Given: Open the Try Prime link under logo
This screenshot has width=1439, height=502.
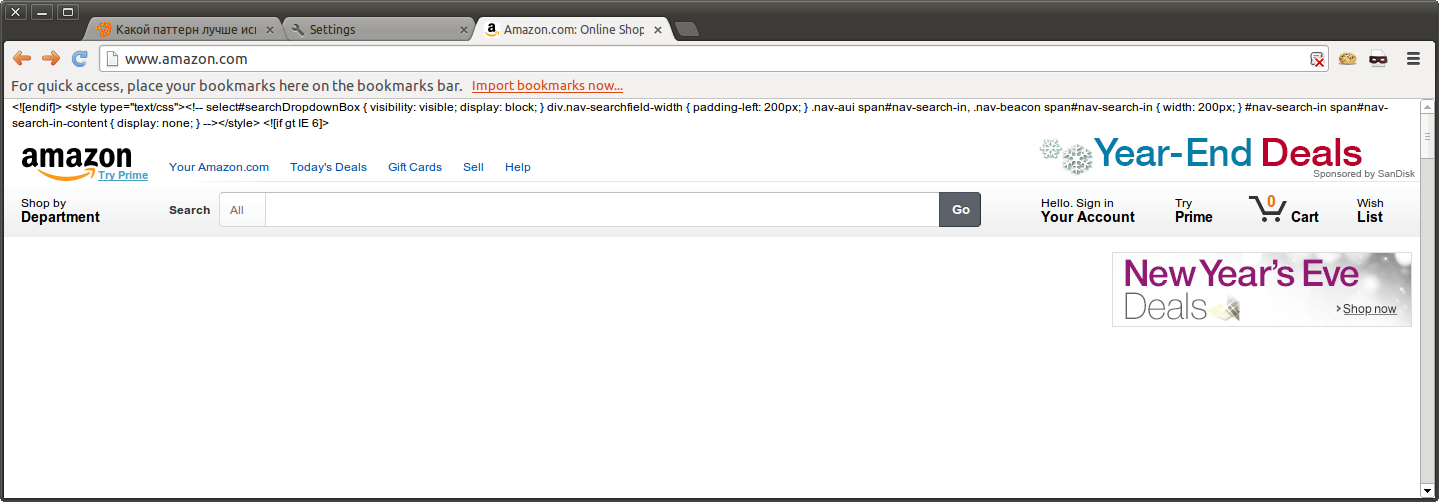Looking at the screenshot, I should click(123, 175).
